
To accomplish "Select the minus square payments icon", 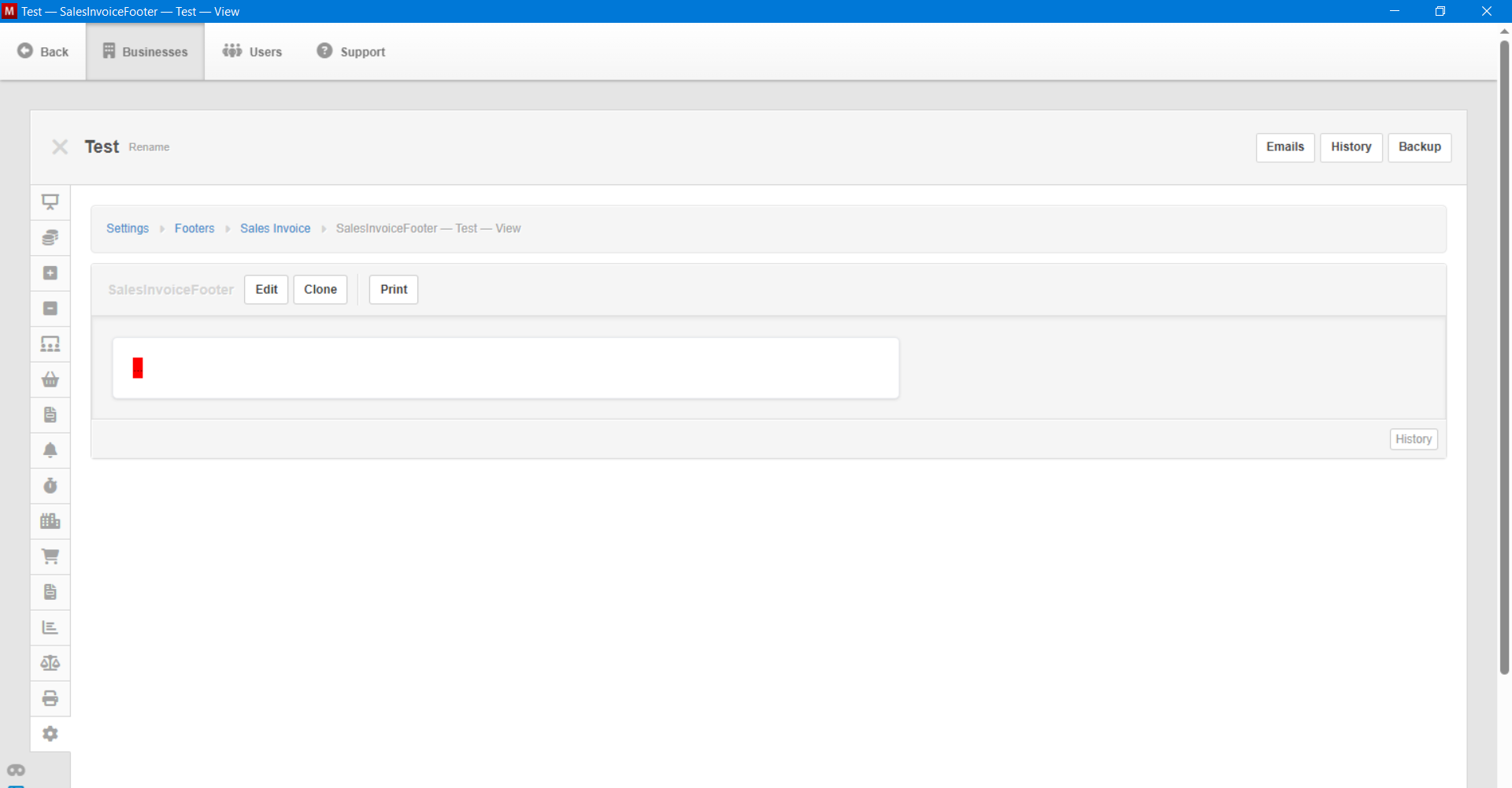I will pyautogui.click(x=50, y=309).
